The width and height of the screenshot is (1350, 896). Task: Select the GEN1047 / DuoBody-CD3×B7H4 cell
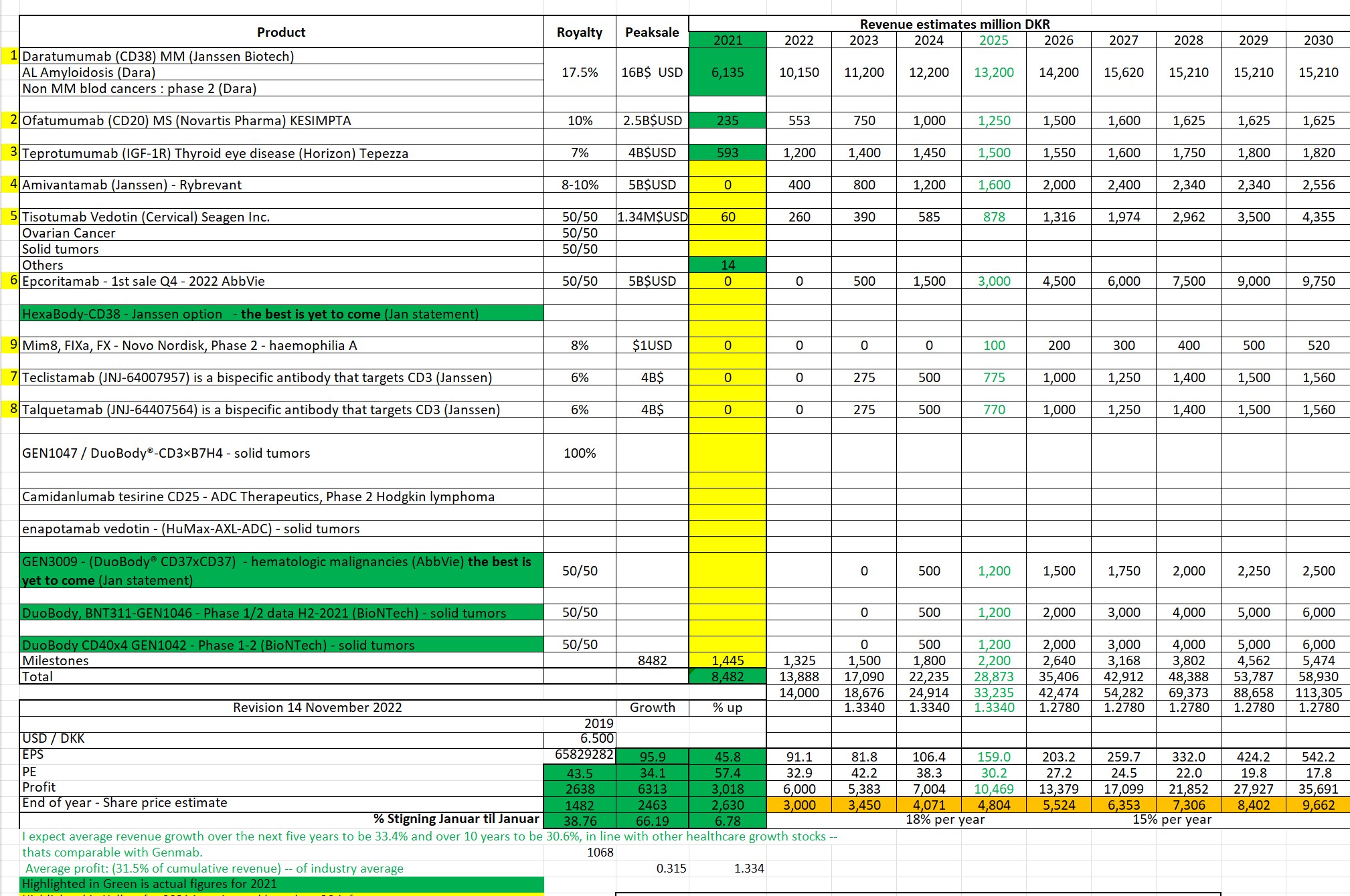(281, 453)
